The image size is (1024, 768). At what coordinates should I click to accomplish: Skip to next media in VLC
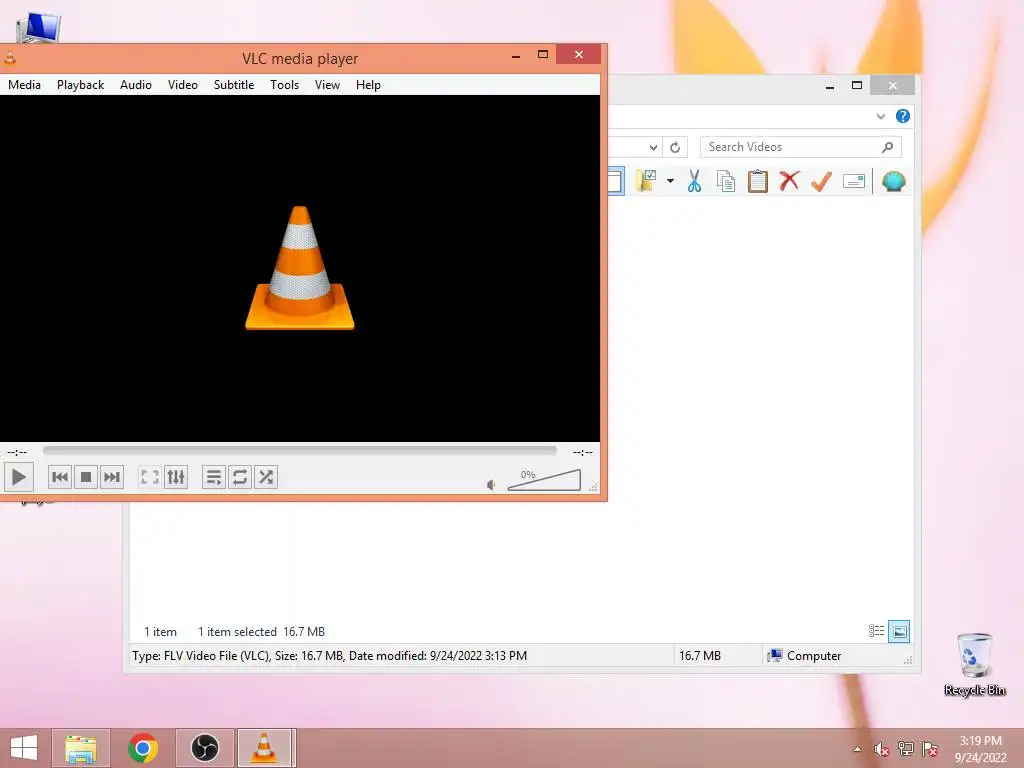[x=112, y=477]
